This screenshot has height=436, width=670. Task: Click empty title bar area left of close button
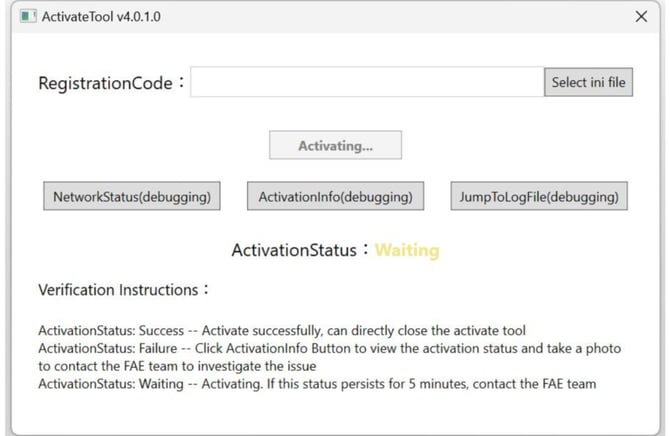400,17
